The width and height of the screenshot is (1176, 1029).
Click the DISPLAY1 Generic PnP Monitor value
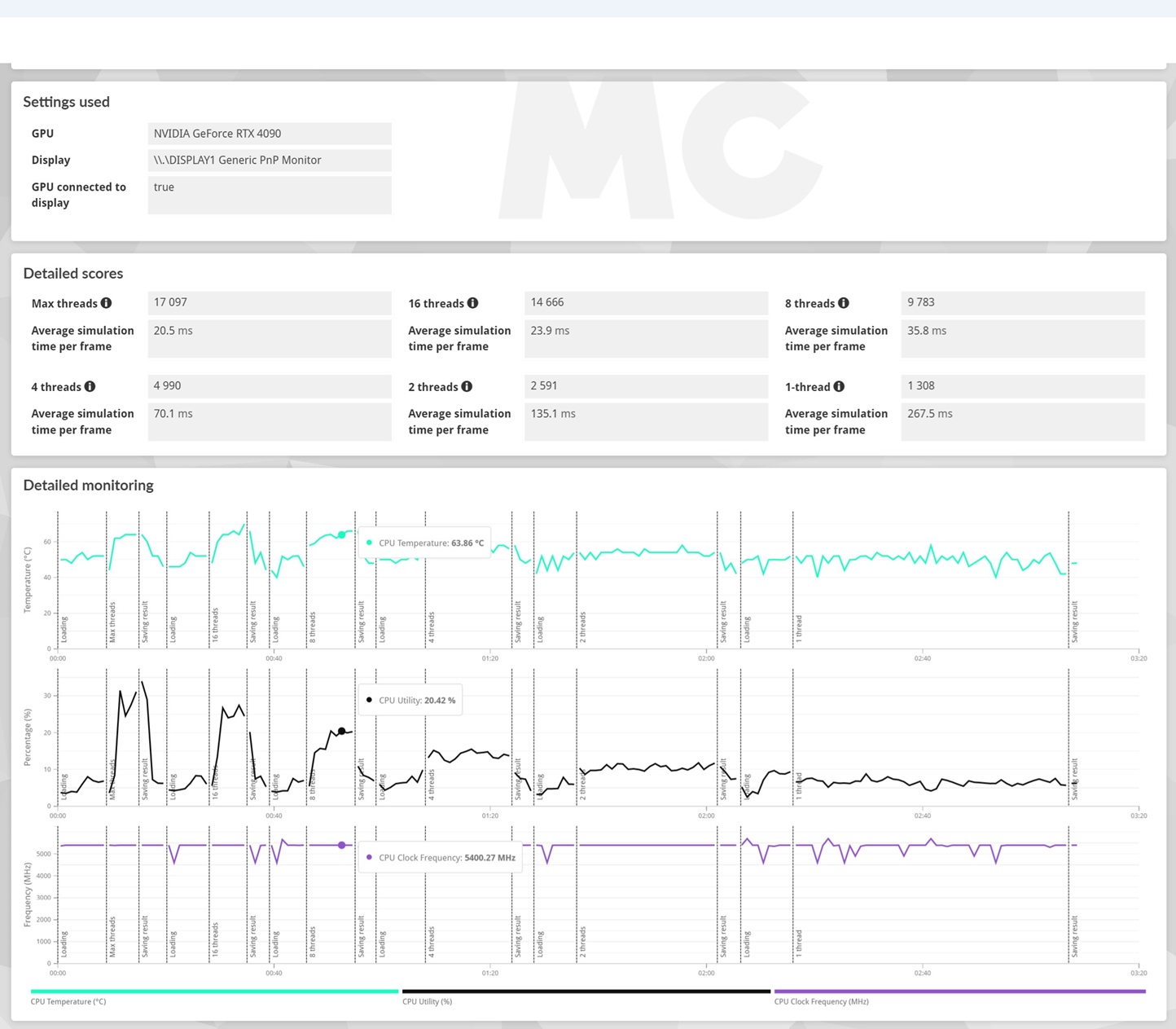click(x=269, y=161)
